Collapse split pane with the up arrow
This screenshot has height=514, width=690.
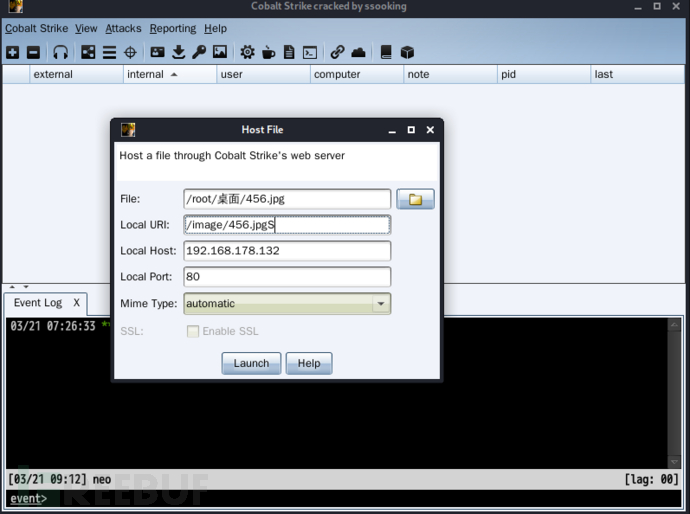coord(12,287)
